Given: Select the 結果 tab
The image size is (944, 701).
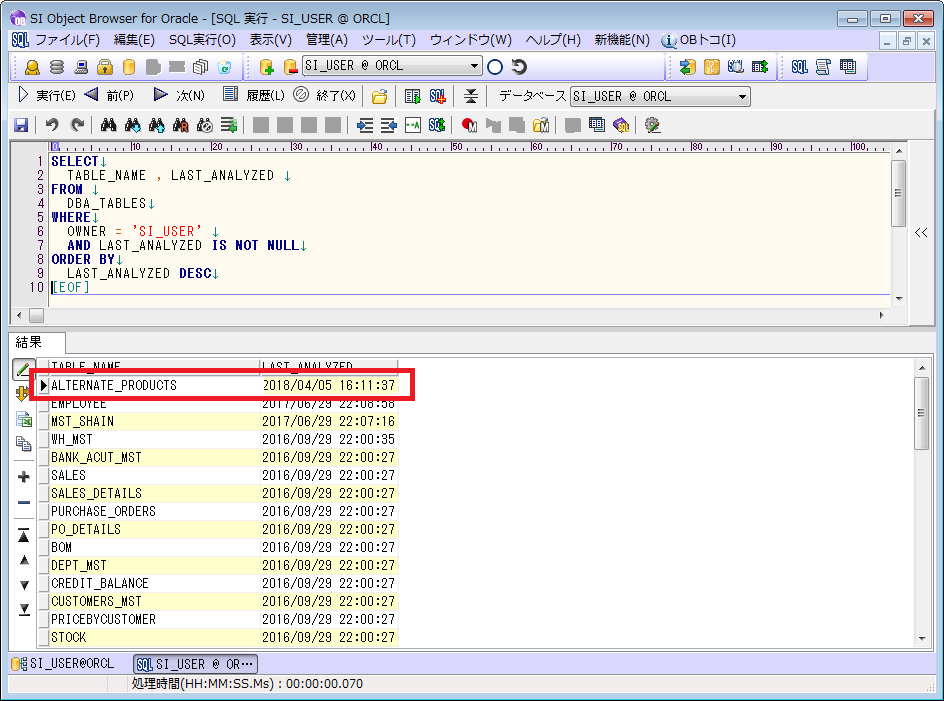Looking at the screenshot, I should click(29, 342).
